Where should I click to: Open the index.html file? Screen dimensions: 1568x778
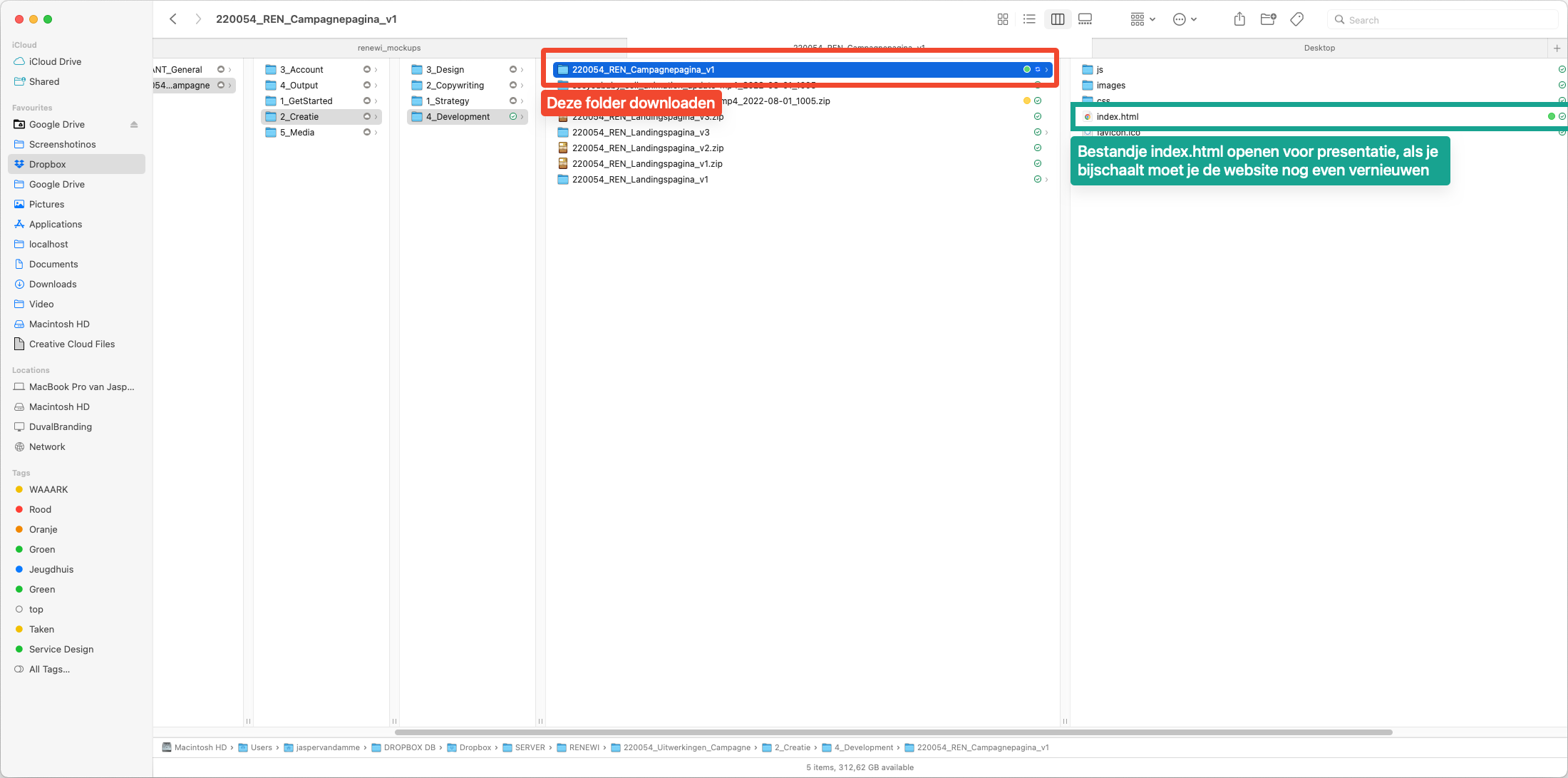pos(1117,117)
